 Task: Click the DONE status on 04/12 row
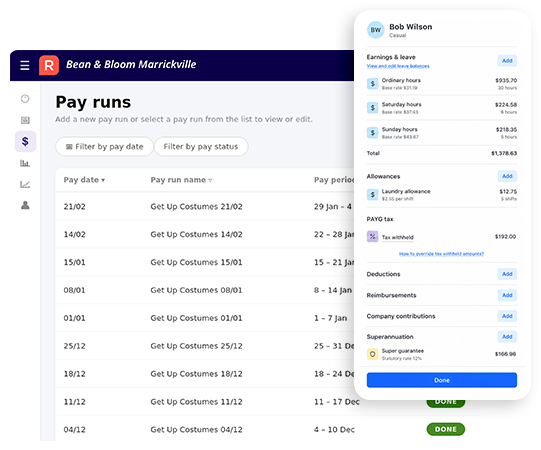point(446,429)
